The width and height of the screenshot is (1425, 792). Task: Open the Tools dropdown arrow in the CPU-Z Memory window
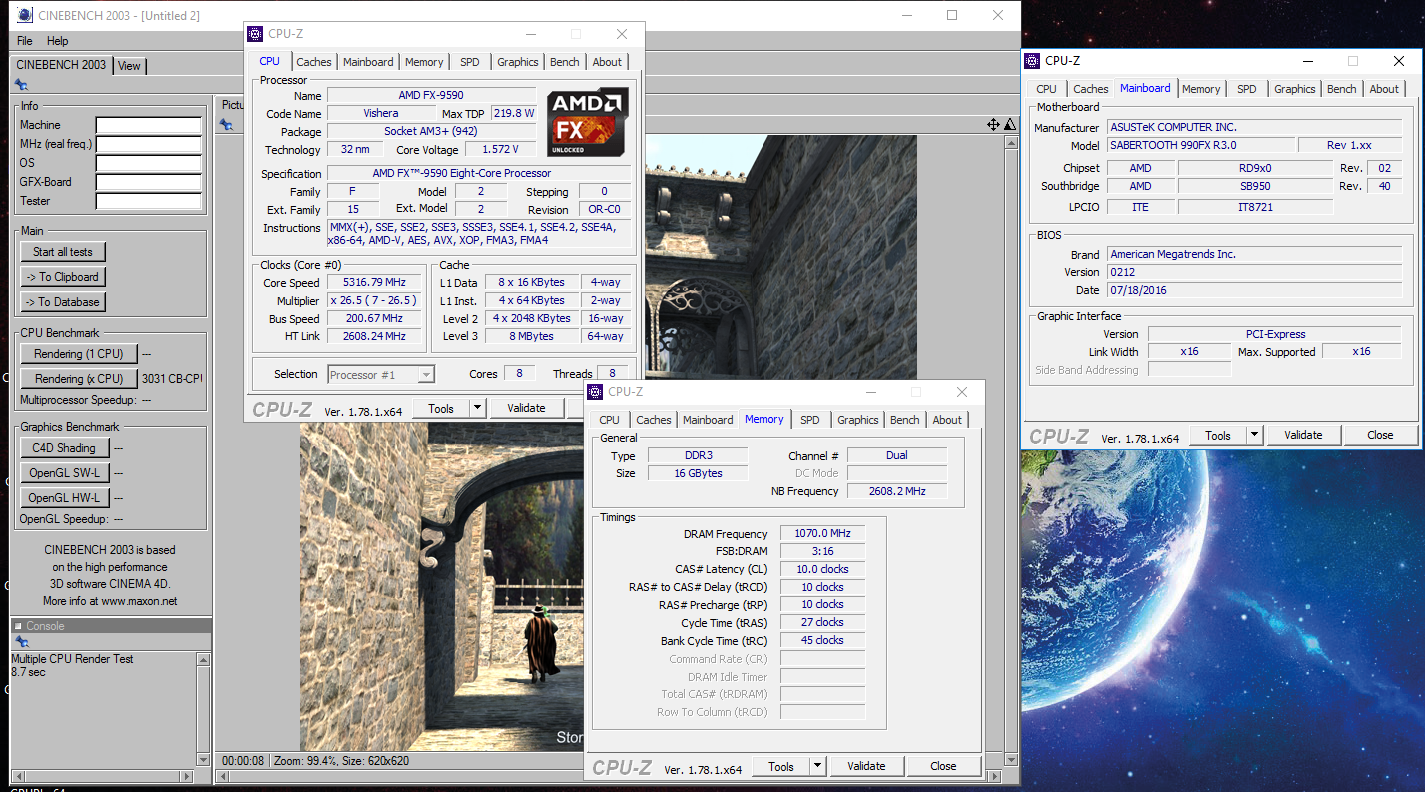[816, 766]
